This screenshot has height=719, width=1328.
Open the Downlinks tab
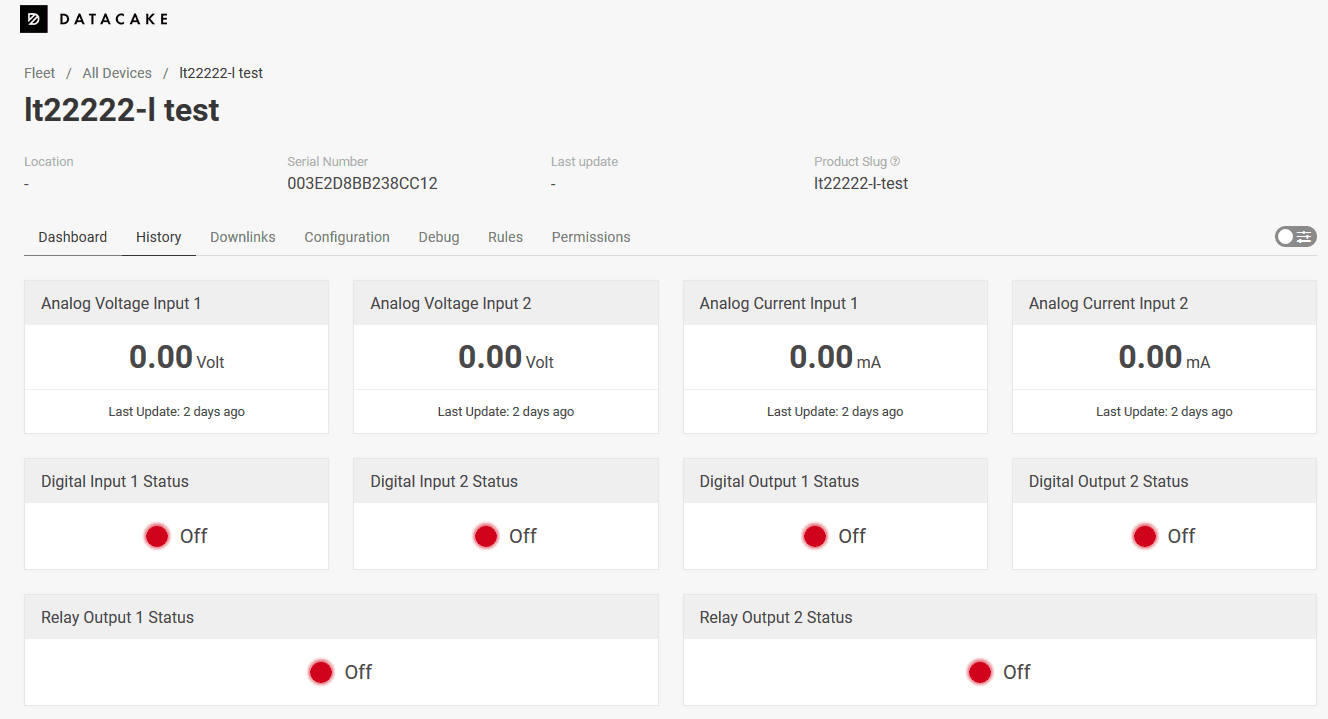243,237
